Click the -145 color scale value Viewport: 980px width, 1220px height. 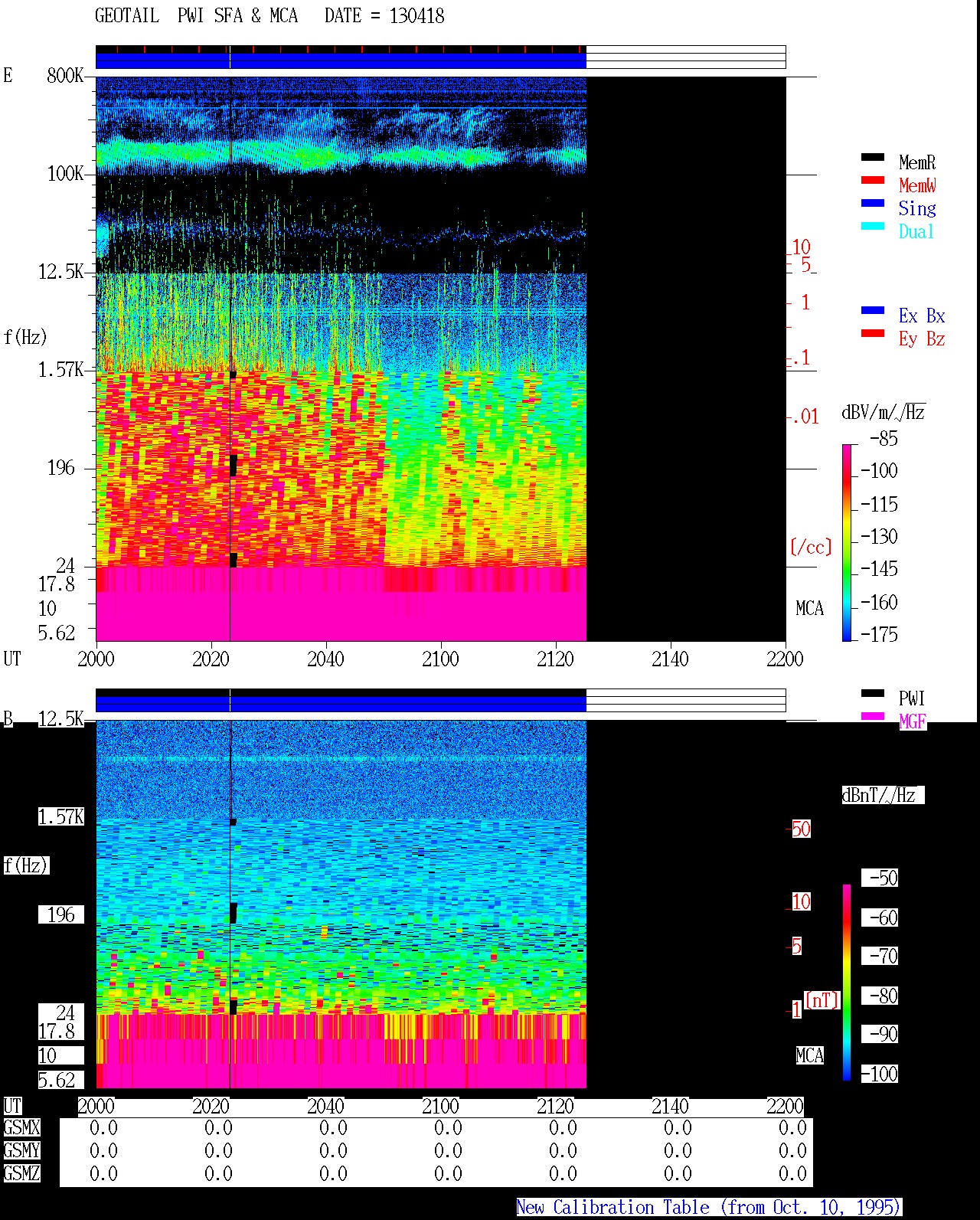(x=879, y=568)
